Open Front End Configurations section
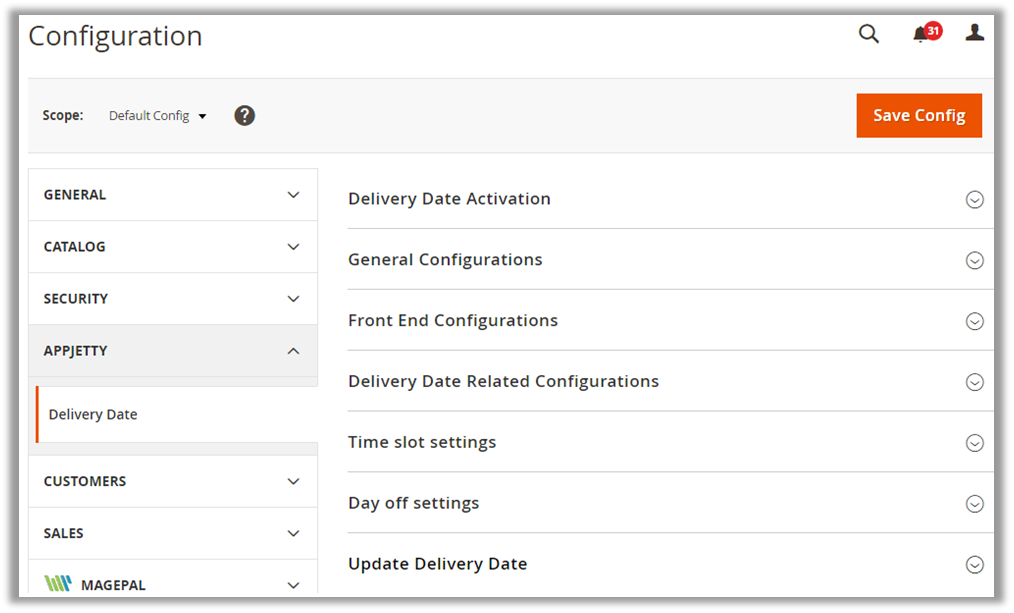Image resolution: width=1014 pixels, height=613 pixels. pyautogui.click(x=453, y=321)
